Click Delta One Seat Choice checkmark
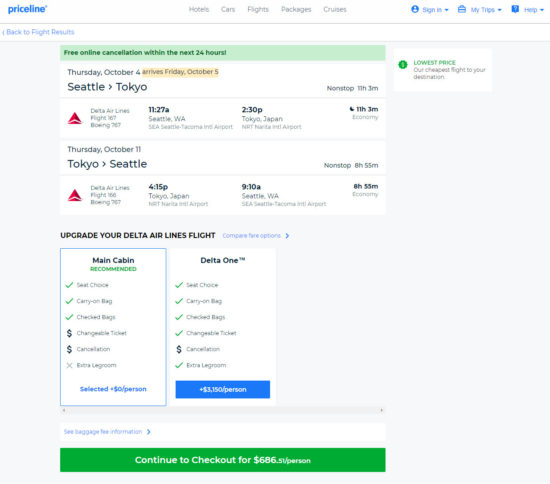This screenshot has height=484, width=550. click(179, 285)
